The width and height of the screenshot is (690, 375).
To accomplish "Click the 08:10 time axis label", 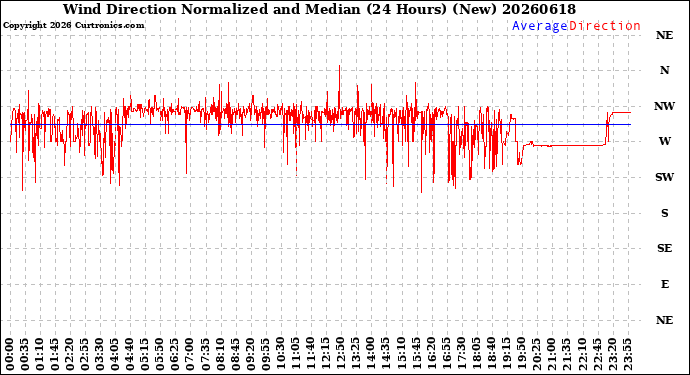I will pyautogui.click(x=220, y=355).
